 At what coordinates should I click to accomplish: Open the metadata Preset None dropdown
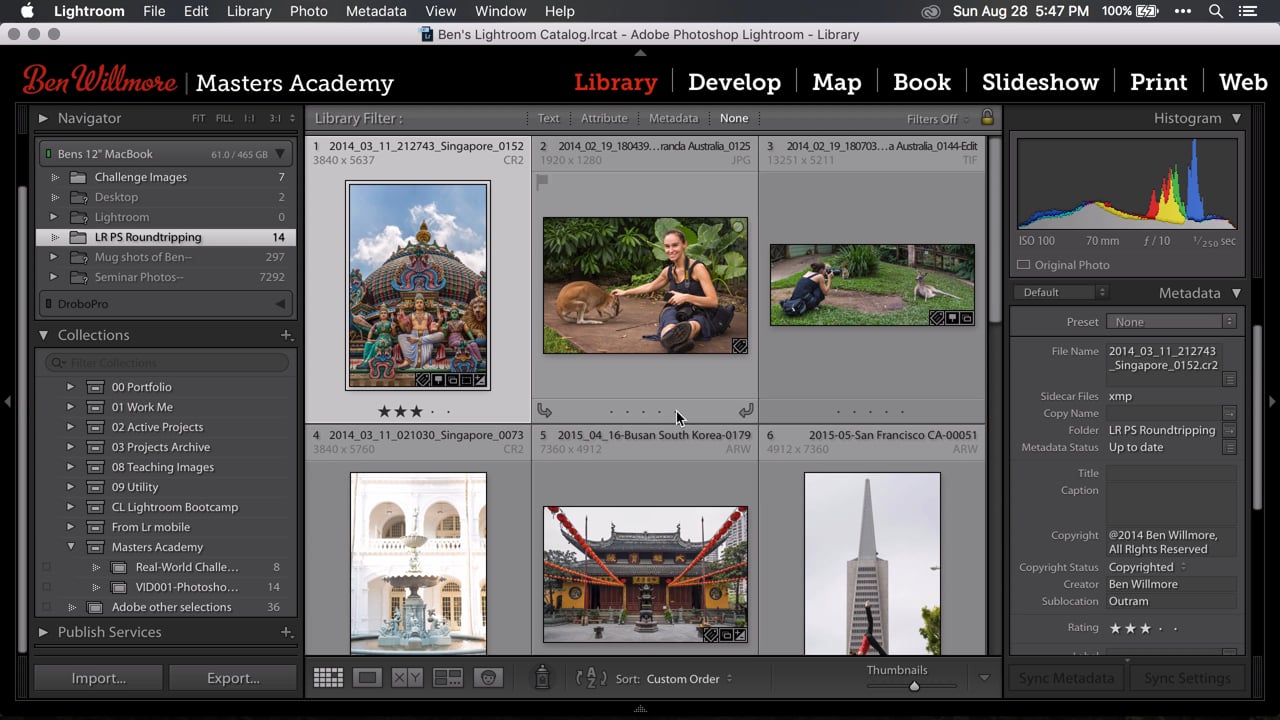[x=1171, y=322]
